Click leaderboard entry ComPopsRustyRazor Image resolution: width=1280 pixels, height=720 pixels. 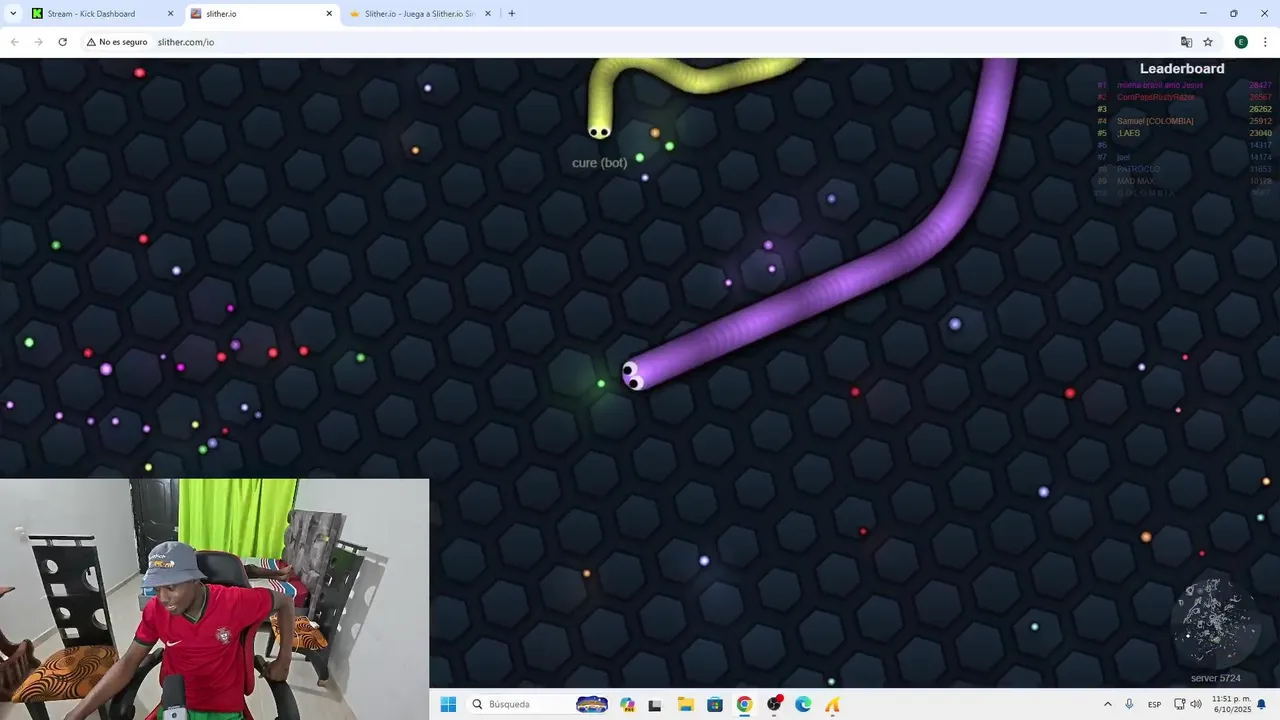coord(1155,97)
